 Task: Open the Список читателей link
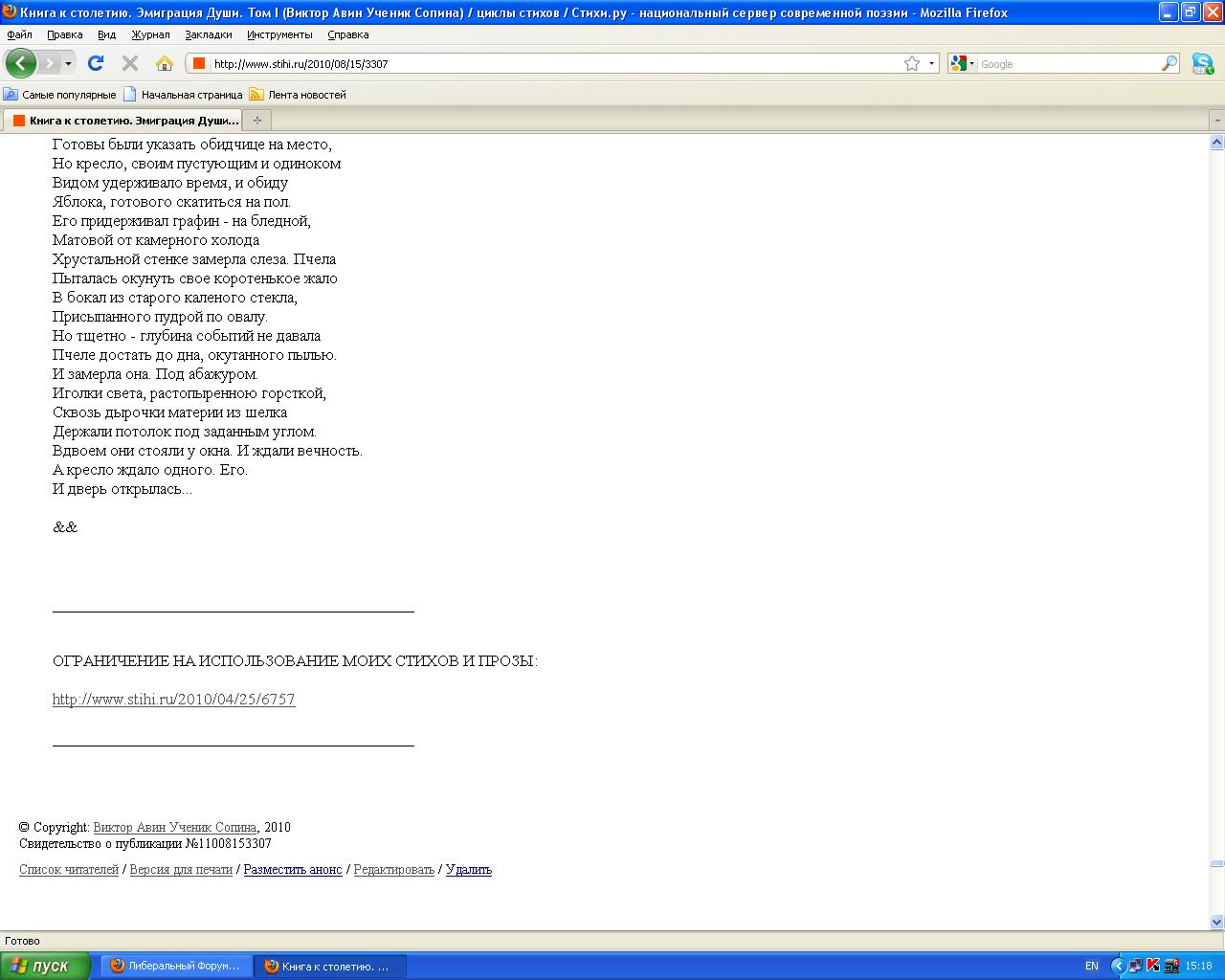[69, 870]
